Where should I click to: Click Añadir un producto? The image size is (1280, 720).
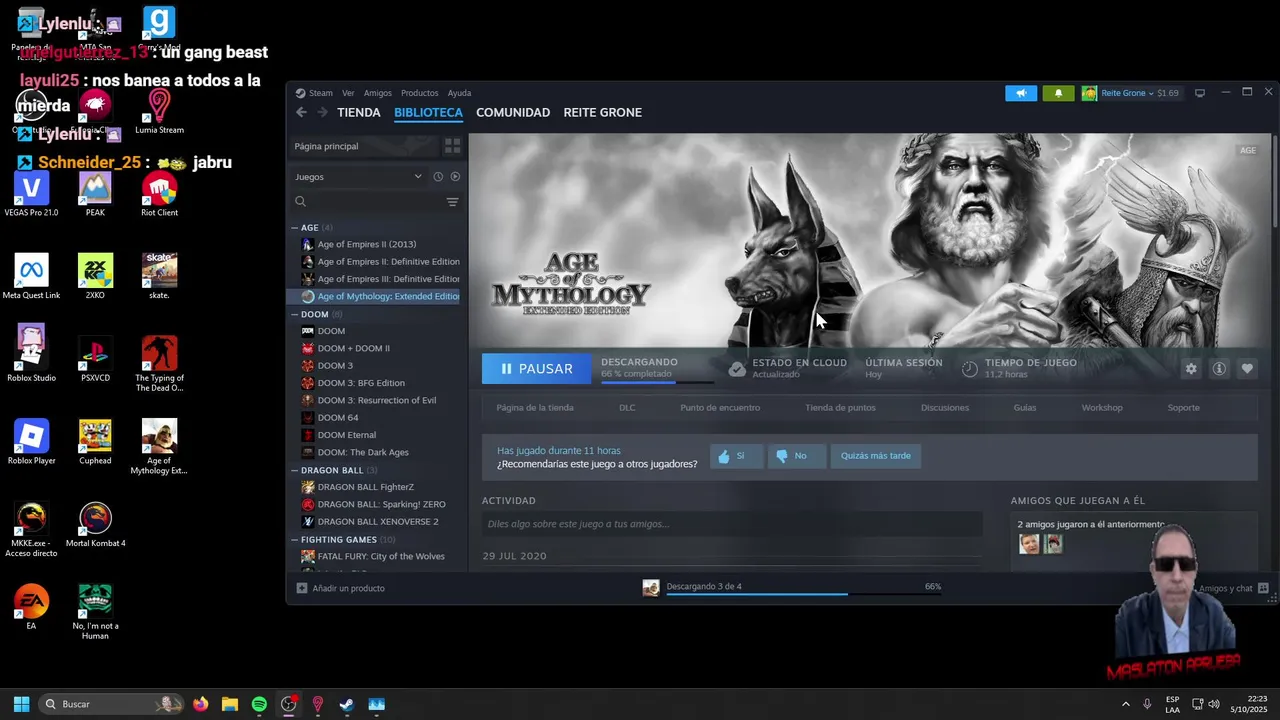[x=341, y=588]
